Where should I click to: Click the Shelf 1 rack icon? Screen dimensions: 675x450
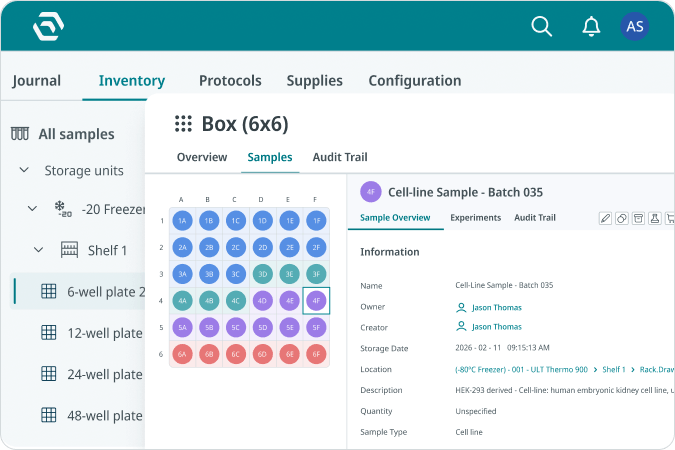69,250
